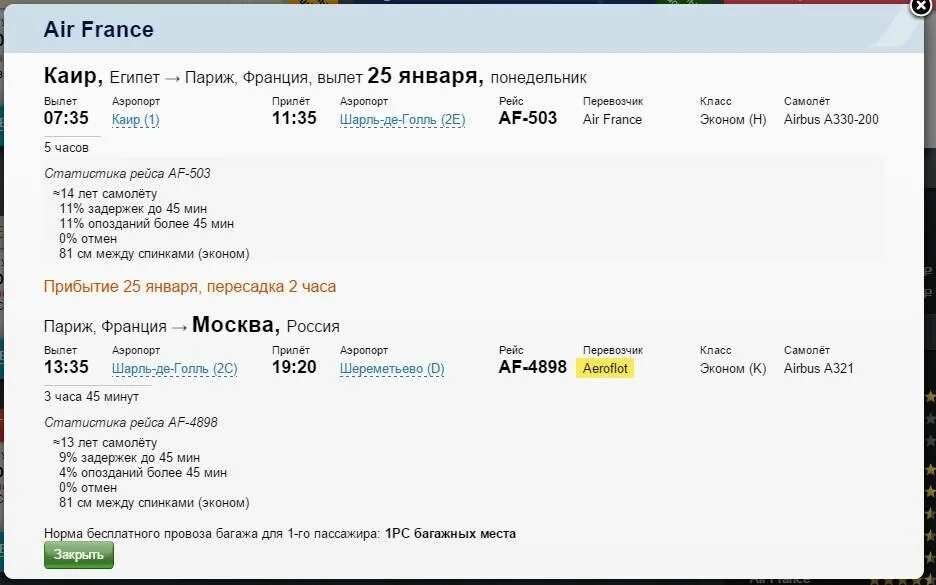Click the Airbus A321 aircraft label
Image resolution: width=936 pixels, height=585 pixels.
pyautogui.click(x=818, y=368)
